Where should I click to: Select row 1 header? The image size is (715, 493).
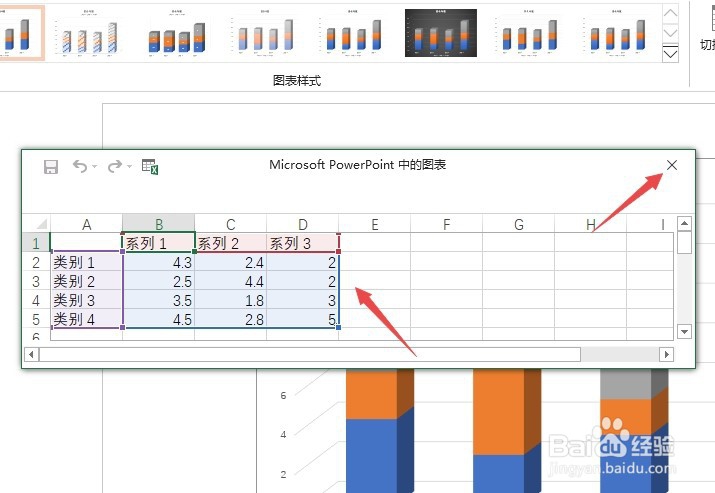(36, 243)
